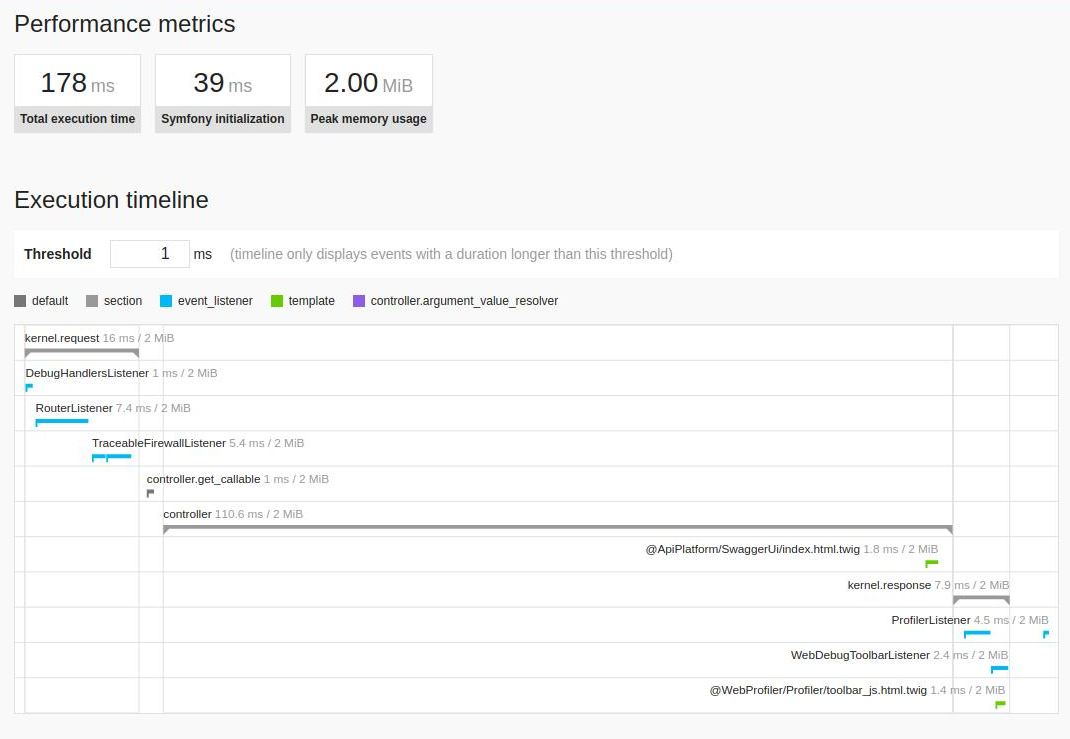Select the controller.get_callable timeline marker
This screenshot has width=1070, height=739.
click(150, 493)
